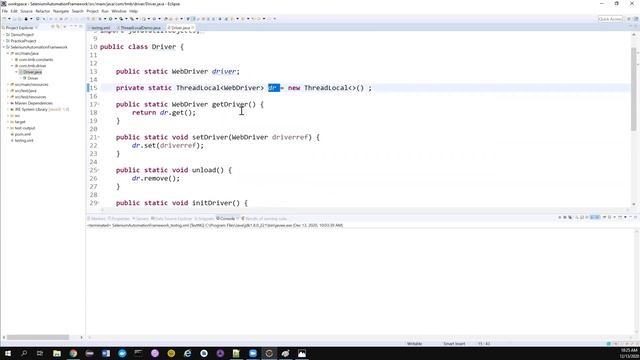
Task: Fold the unload method at line 25
Action: pos(98,170)
